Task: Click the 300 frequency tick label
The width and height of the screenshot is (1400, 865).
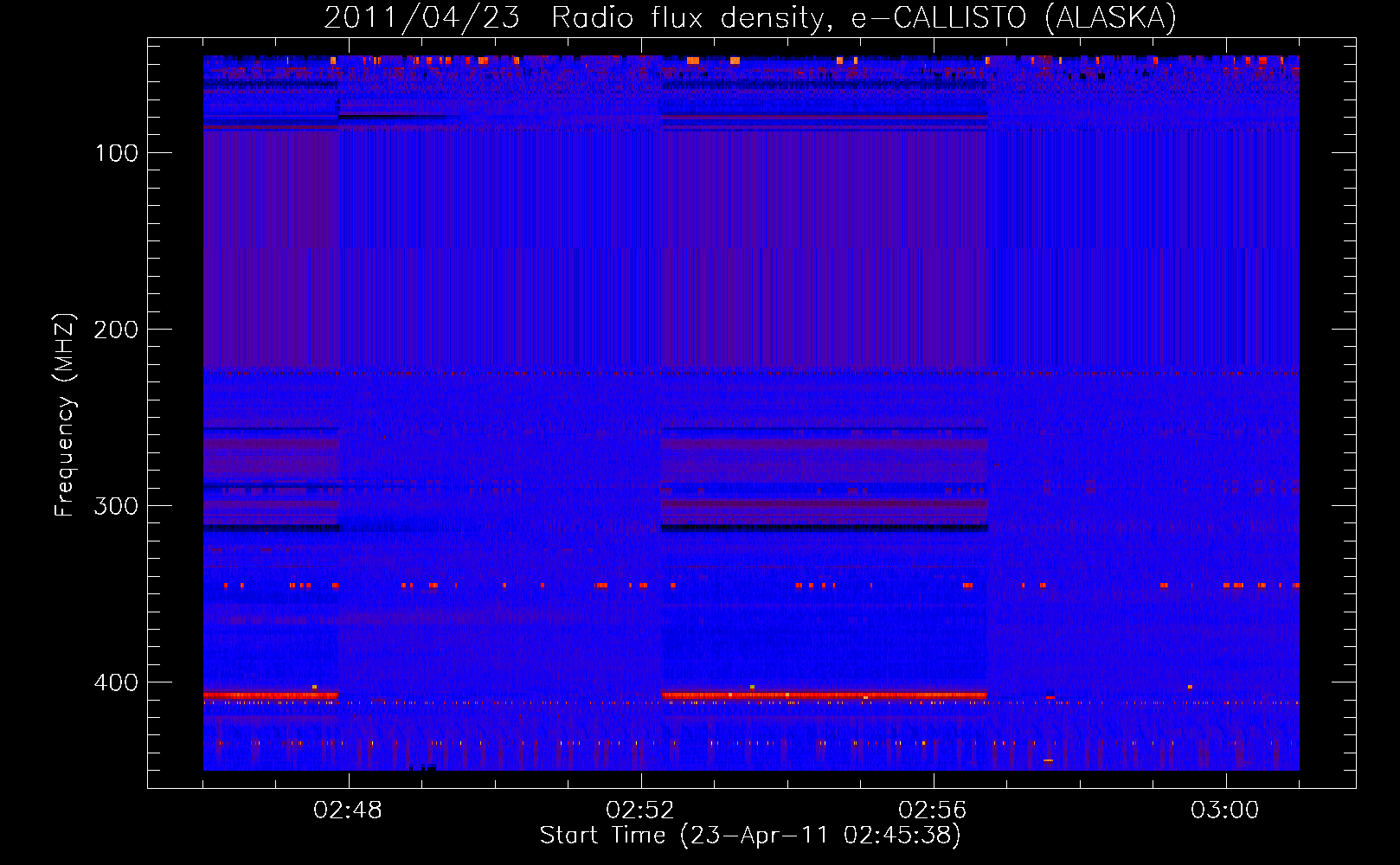Action: (x=116, y=506)
